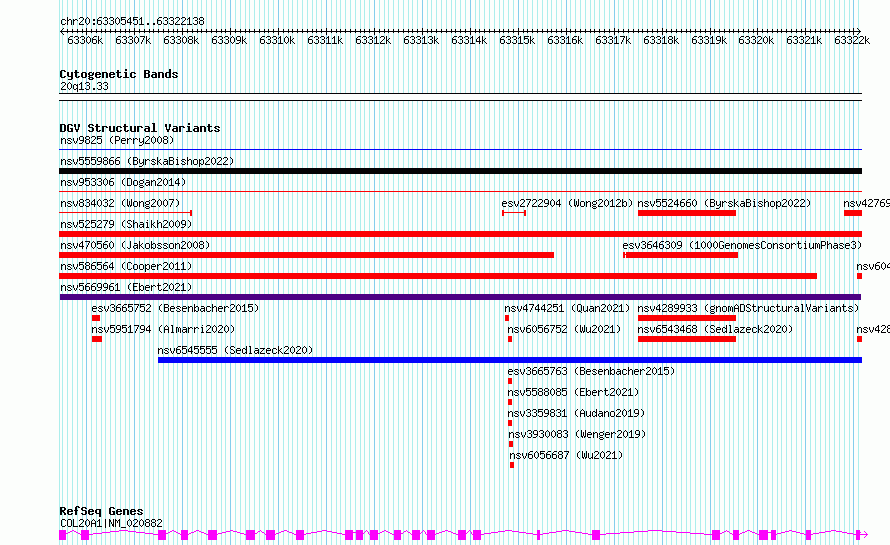Select the 20q13.33 band label
The image size is (890, 545).
[84, 86]
